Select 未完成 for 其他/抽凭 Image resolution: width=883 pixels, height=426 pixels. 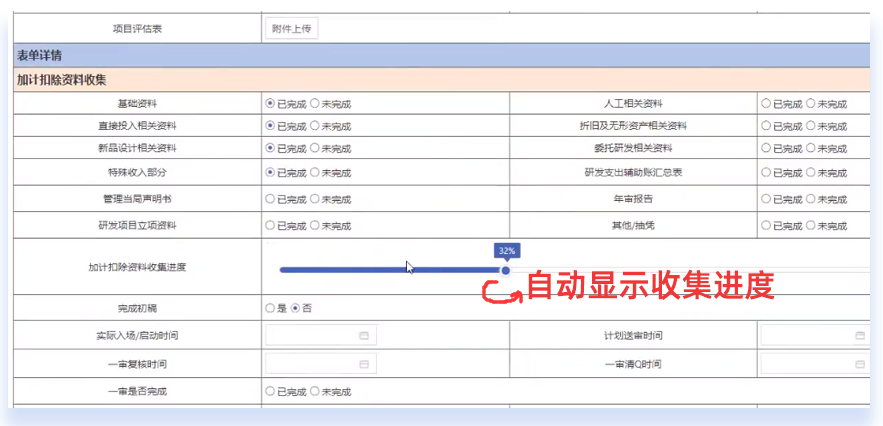pyautogui.click(x=811, y=226)
